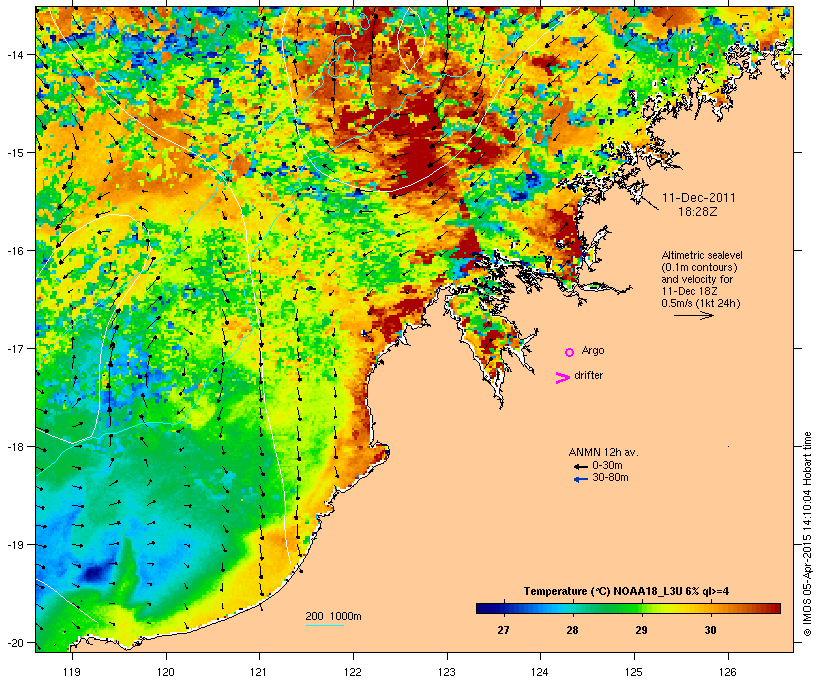Click the '123' longitude axis label
Screen dimensions: 820x680
coord(447,672)
